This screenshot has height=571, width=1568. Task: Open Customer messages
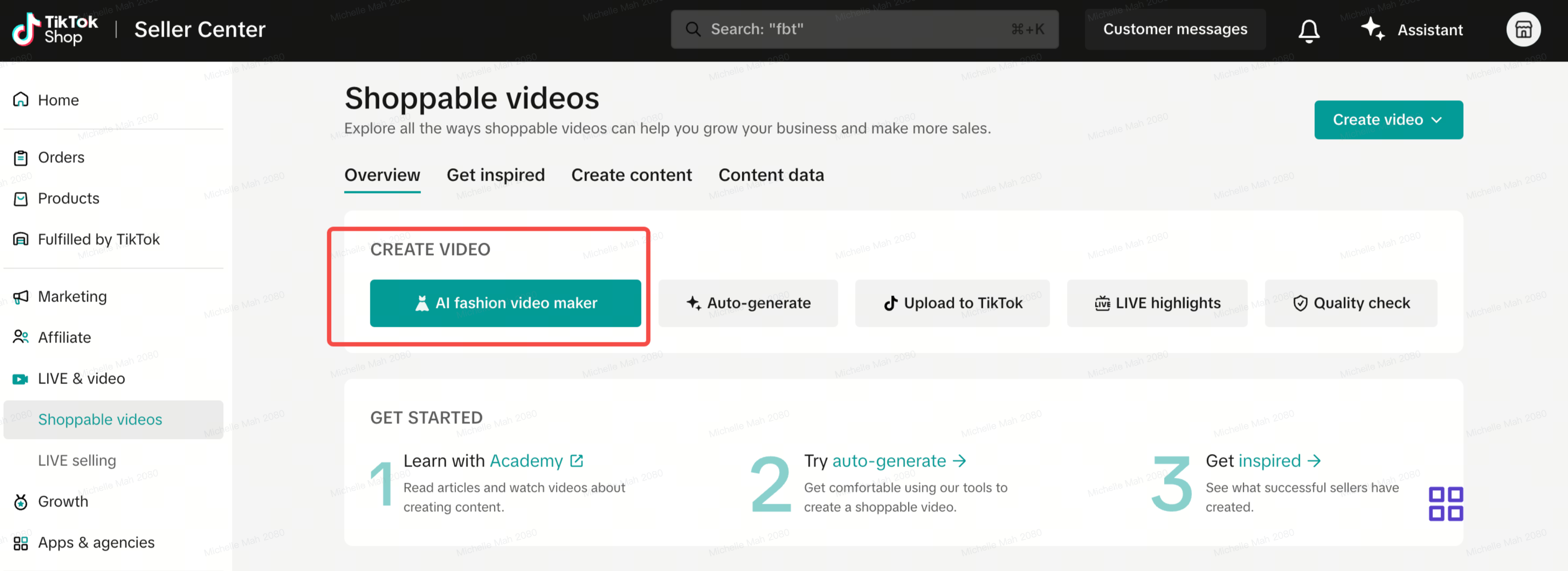tap(1175, 29)
